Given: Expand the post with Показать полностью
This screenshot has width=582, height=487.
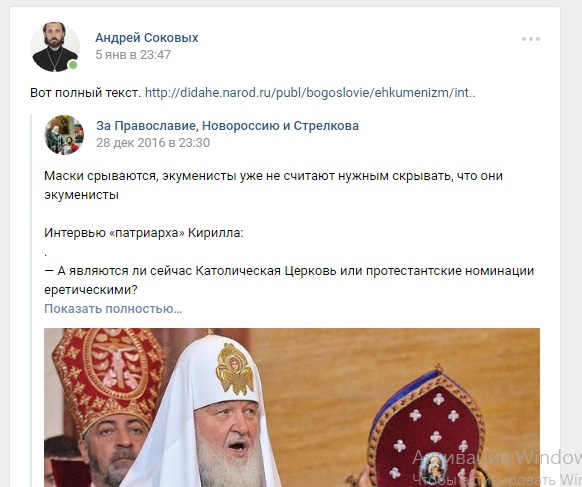Looking at the screenshot, I should coord(113,309).
